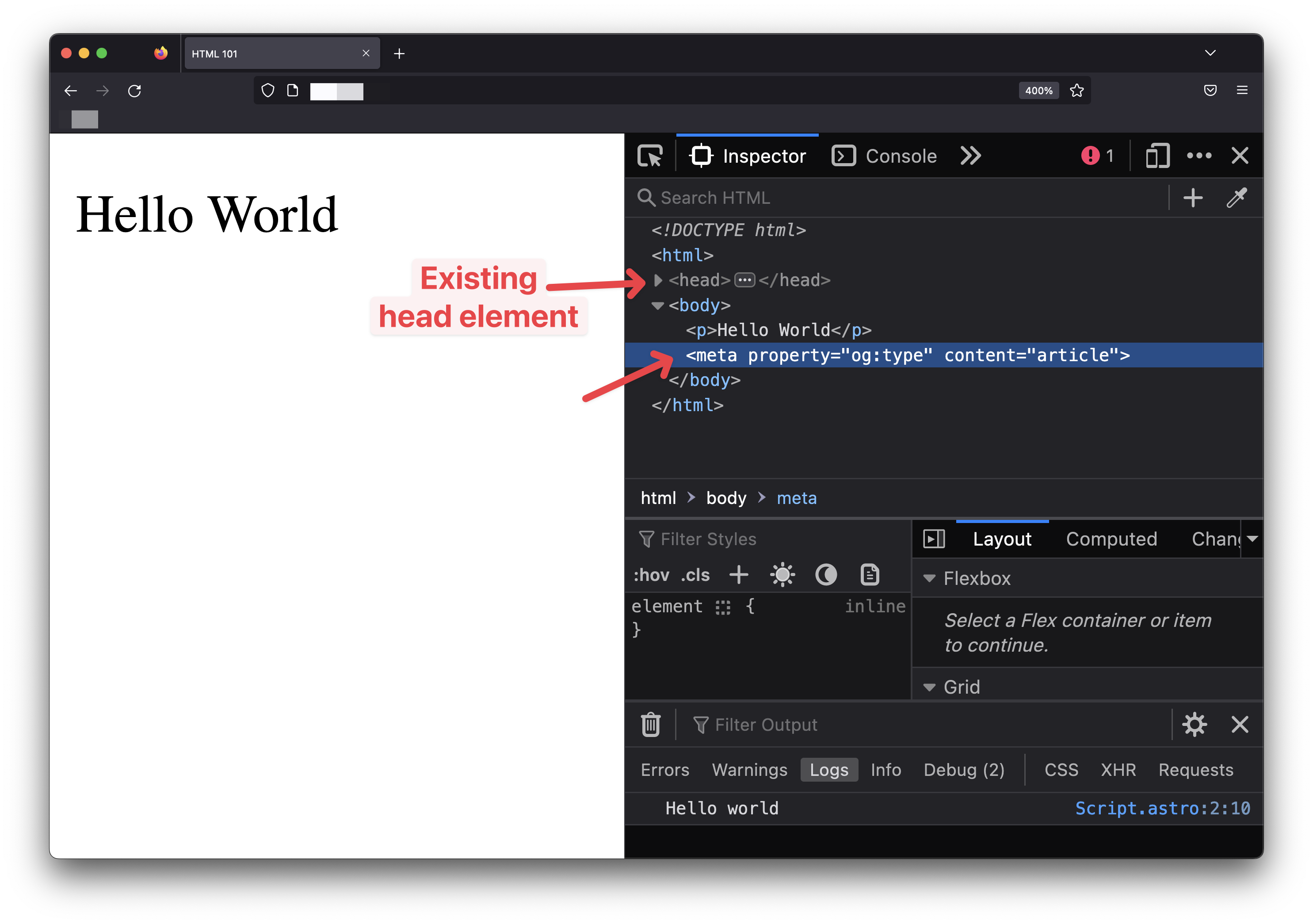Viewport: 1313px width, 924px height.
Task: Click the Console panel icon
Action: [x=844, y=155]
